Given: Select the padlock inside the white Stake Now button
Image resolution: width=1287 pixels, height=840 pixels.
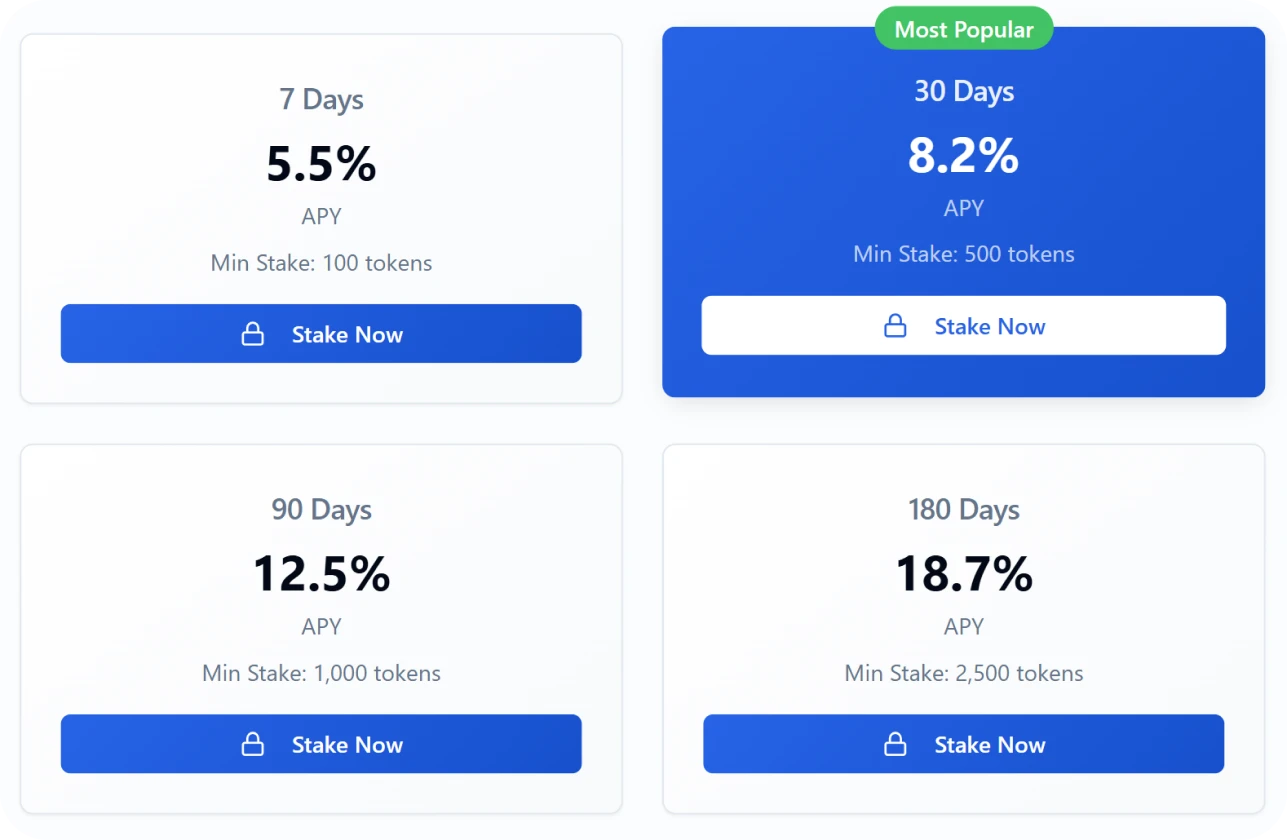Looking at the screenshot, I should [896, 325].
